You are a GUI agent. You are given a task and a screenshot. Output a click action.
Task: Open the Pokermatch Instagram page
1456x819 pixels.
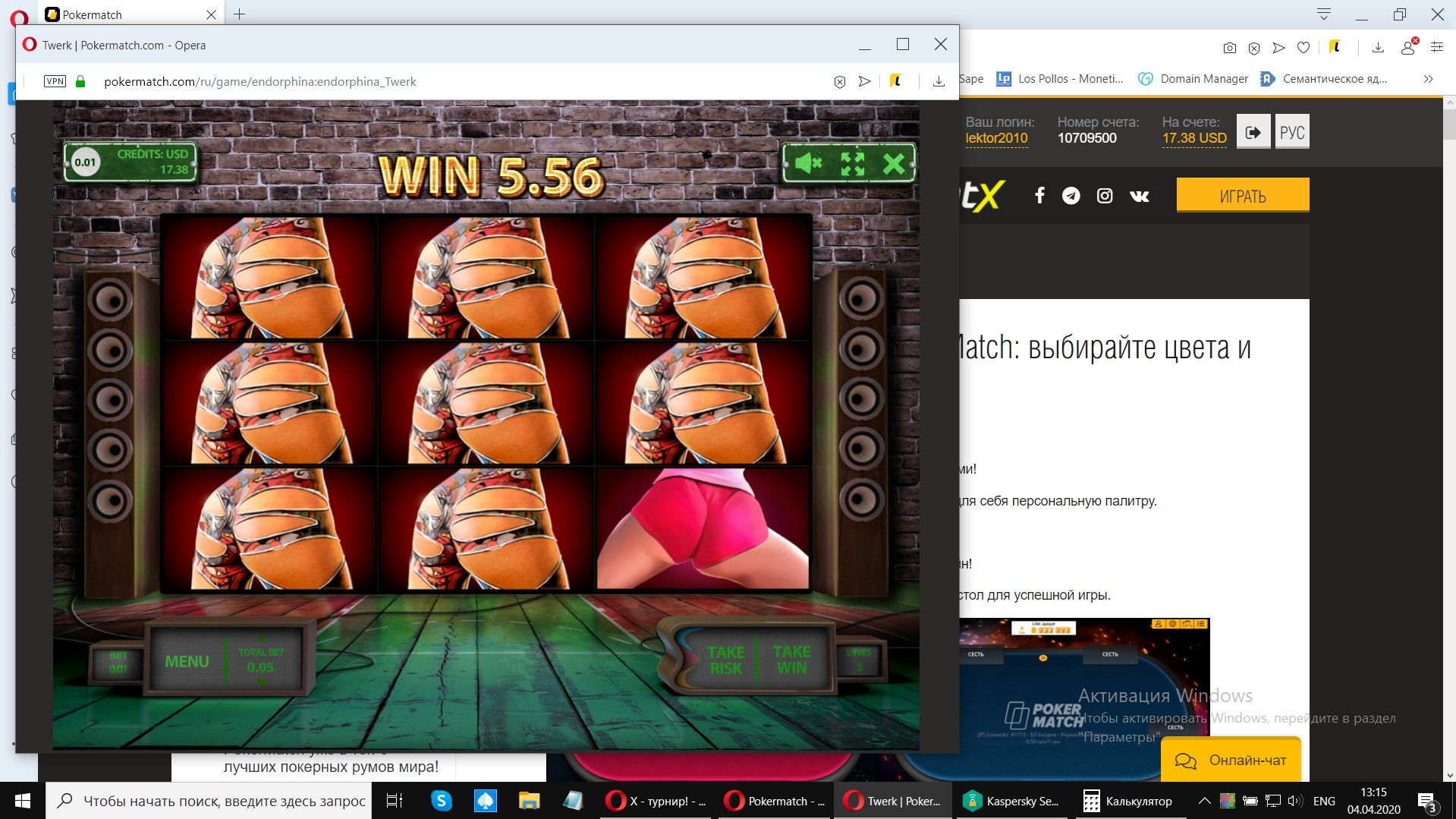tap(1105, 196)
